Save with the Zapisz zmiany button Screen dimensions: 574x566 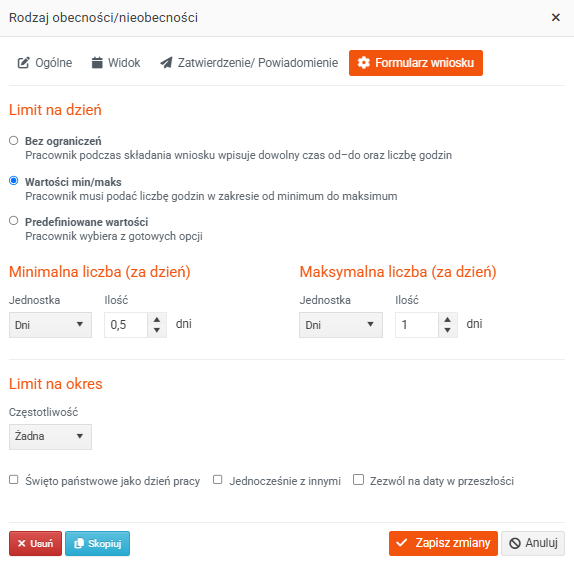click(443, 543)
